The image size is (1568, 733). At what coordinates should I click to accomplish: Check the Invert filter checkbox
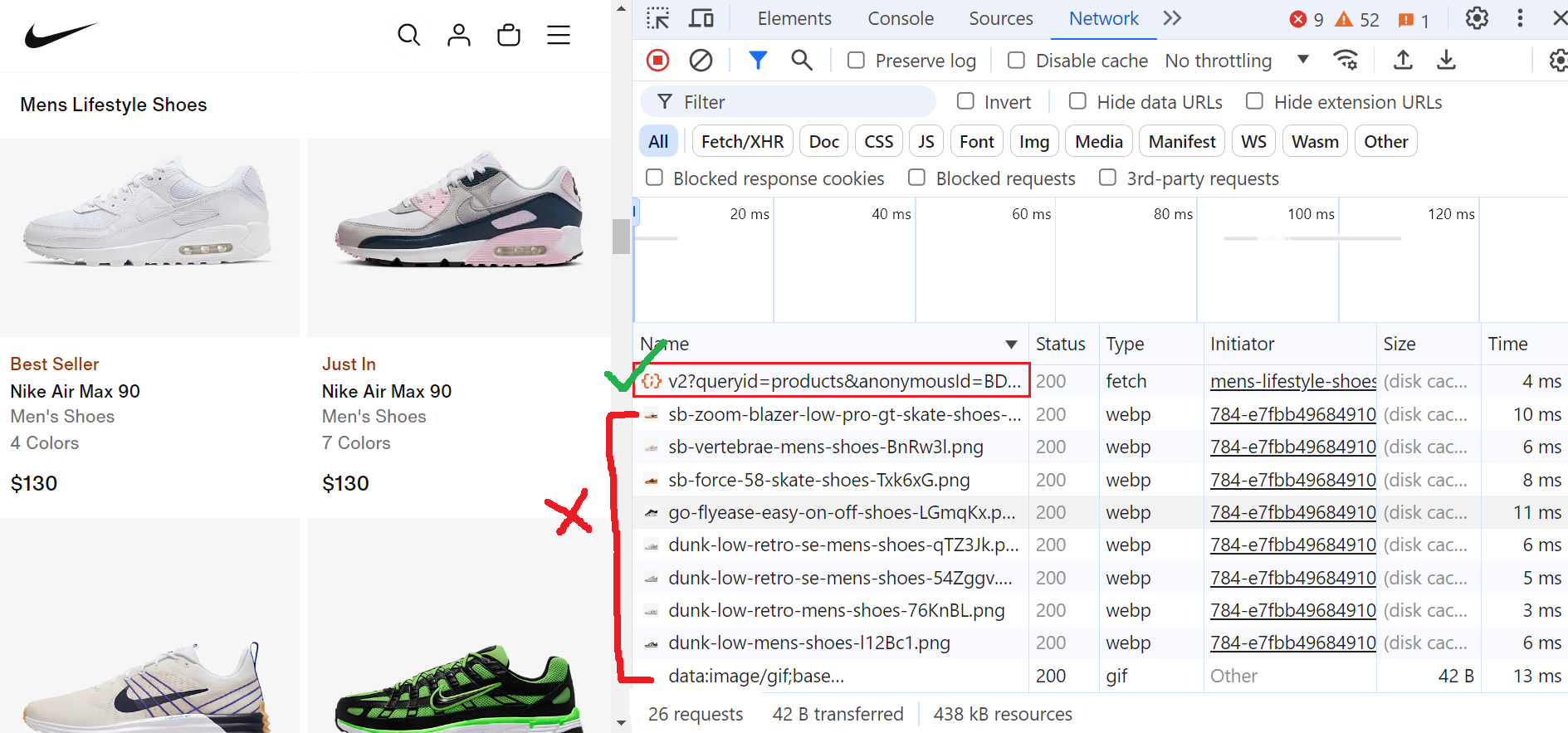click(x=965, y=101)
